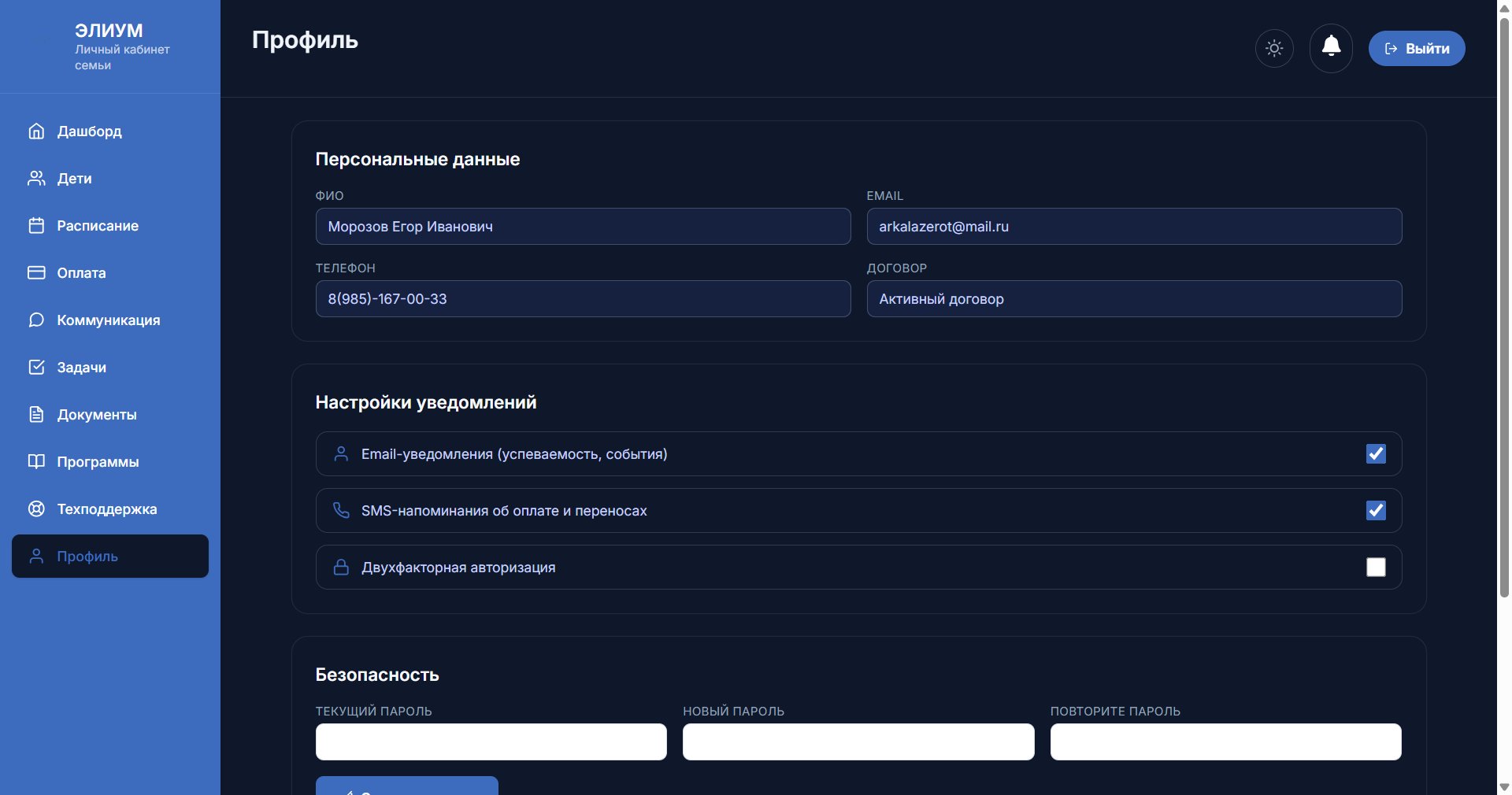Open notifications via the bell icon
This screenshot has height=795, width=1512.
pyautogui.click(x=1331, y=47)
